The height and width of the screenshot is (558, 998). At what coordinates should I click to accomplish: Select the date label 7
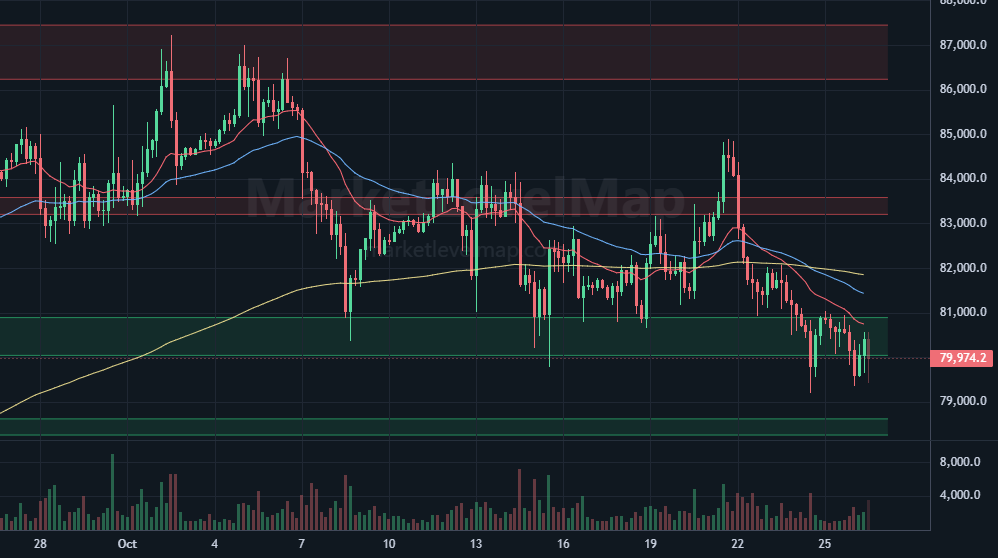[302, 544]
